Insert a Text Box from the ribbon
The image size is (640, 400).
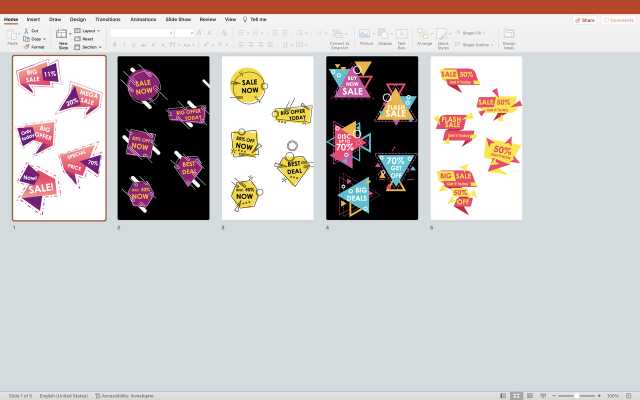402,36
